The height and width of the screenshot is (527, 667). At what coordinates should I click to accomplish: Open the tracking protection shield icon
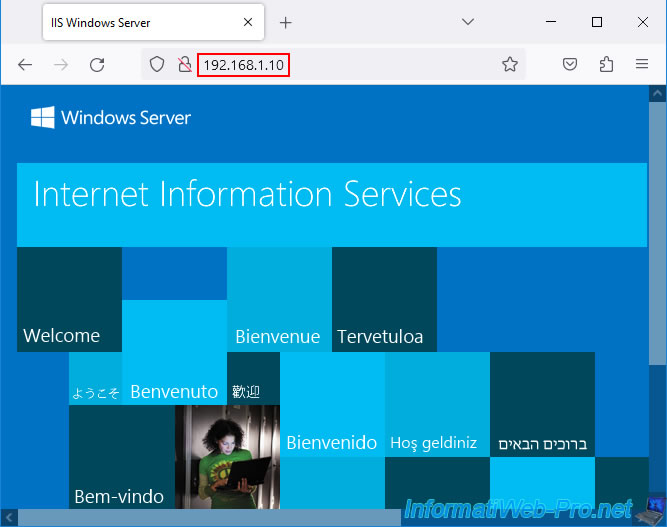[x=157, y=64]
